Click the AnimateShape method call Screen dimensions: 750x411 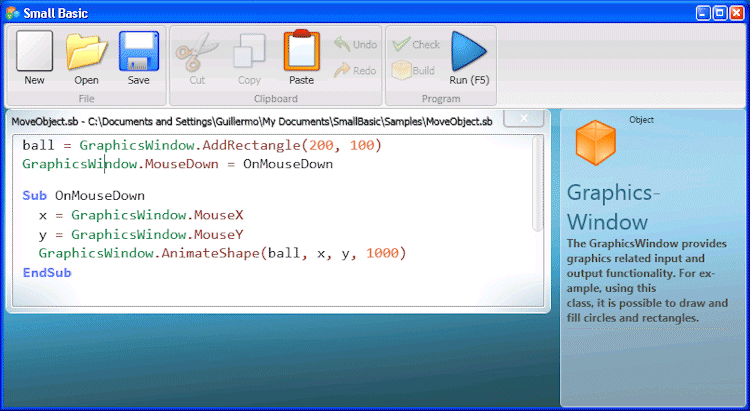tap(210, 253)
